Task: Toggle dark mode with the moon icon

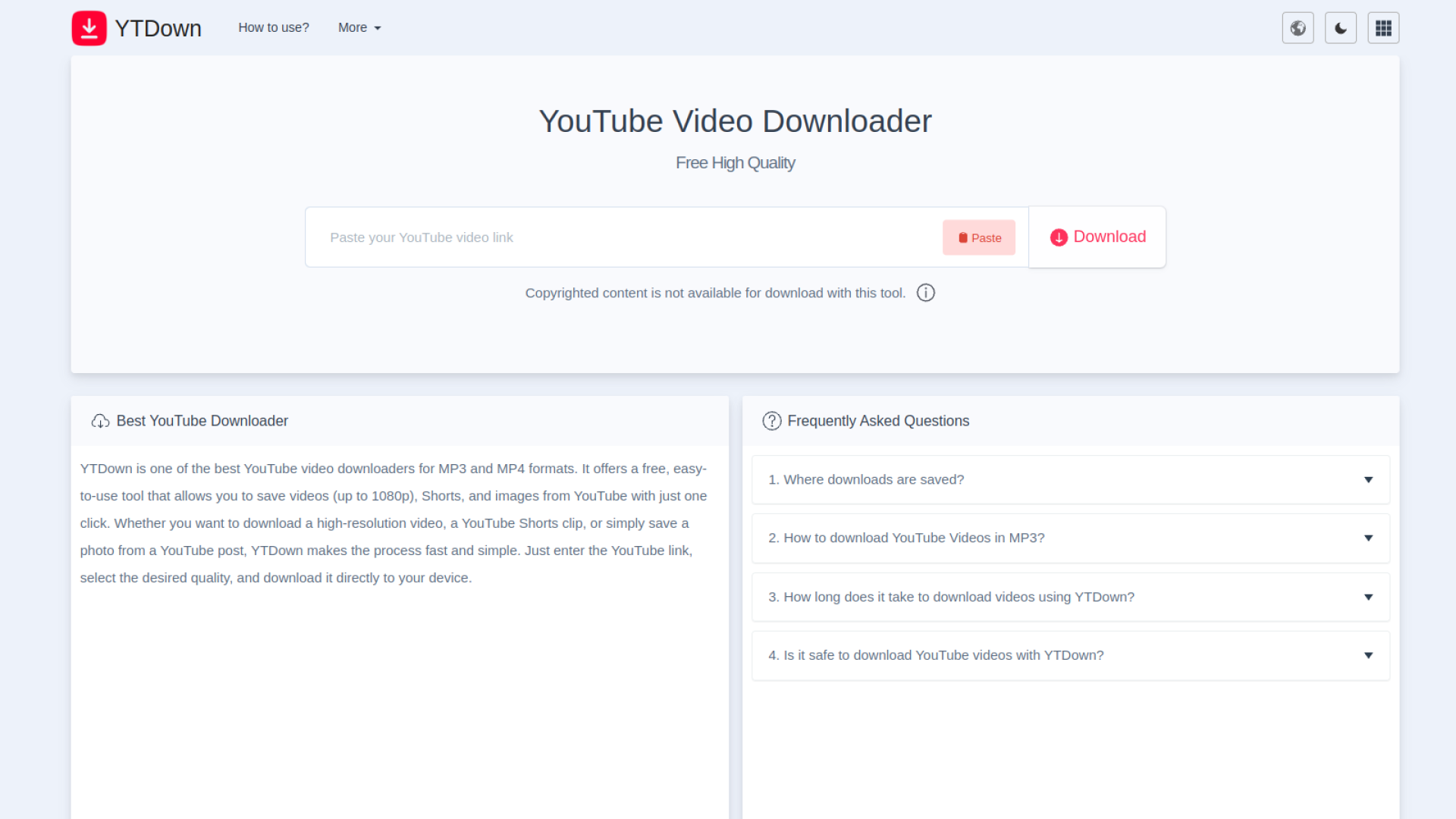Action: [x=1340, y=27]
